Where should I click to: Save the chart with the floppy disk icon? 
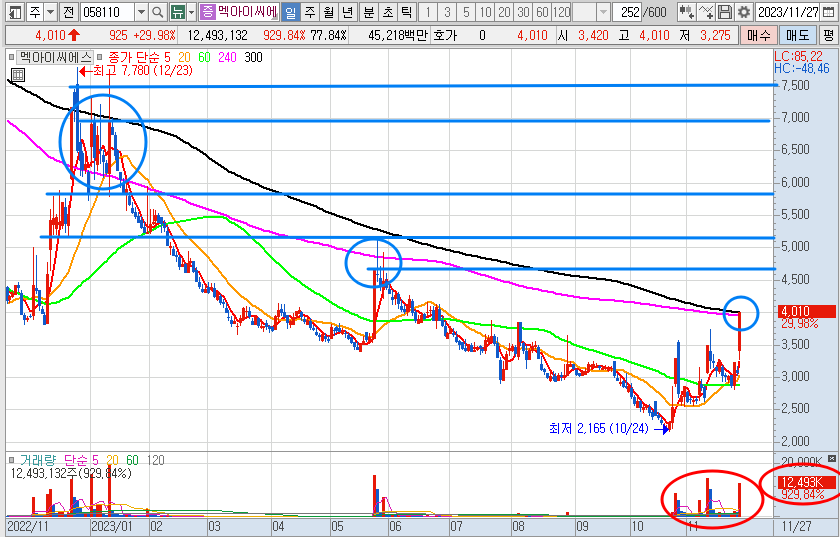[725, 11]
